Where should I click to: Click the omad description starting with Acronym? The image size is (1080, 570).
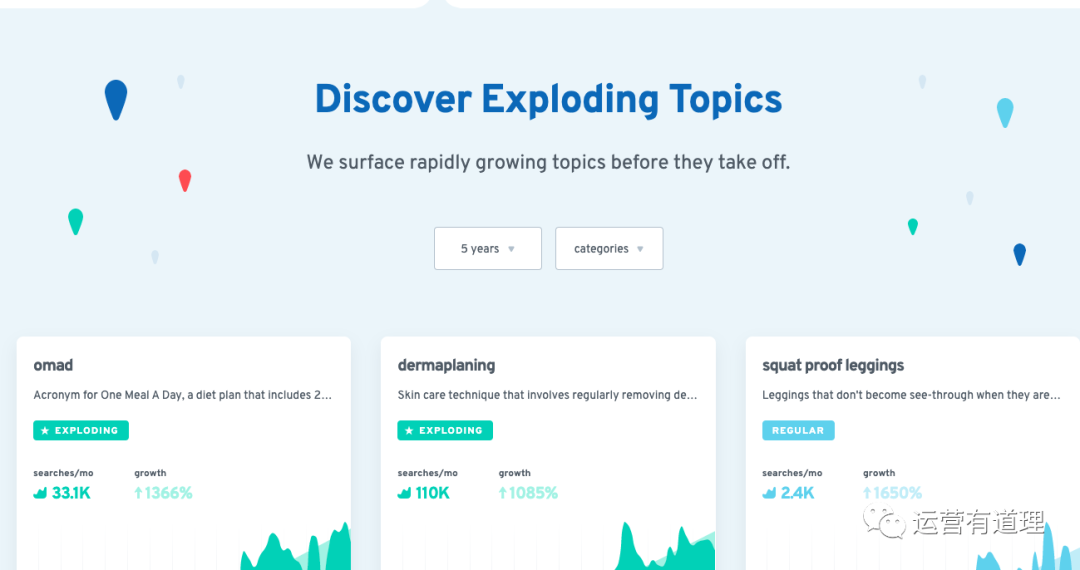click(183, 395)
